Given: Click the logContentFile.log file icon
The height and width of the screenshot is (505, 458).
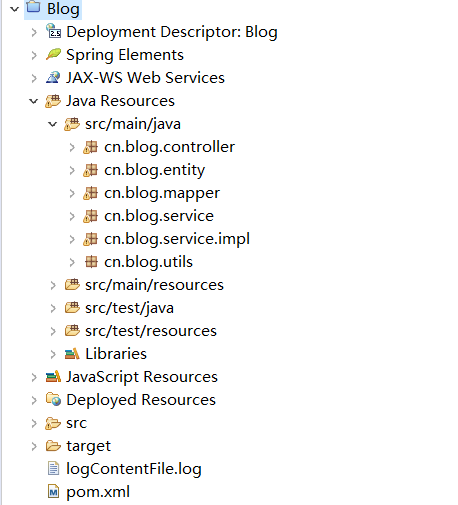Looking at the screenshot, I should (53, 468).
